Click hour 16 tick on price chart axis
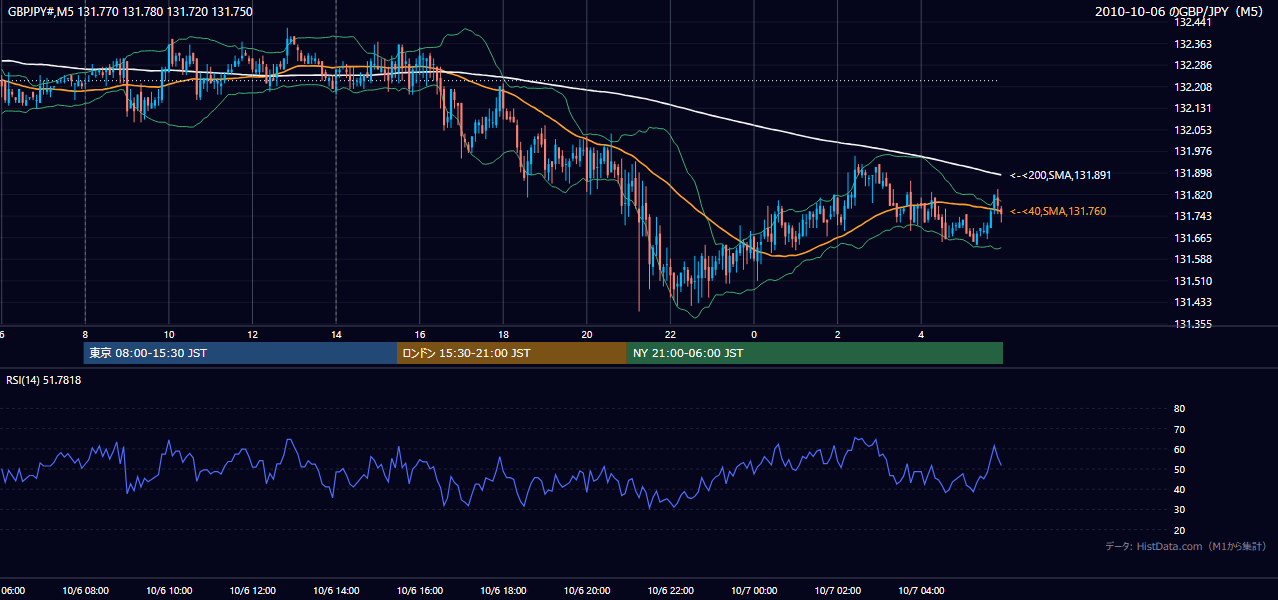This screenshot has width=1278, height=600. click(420, 334)
